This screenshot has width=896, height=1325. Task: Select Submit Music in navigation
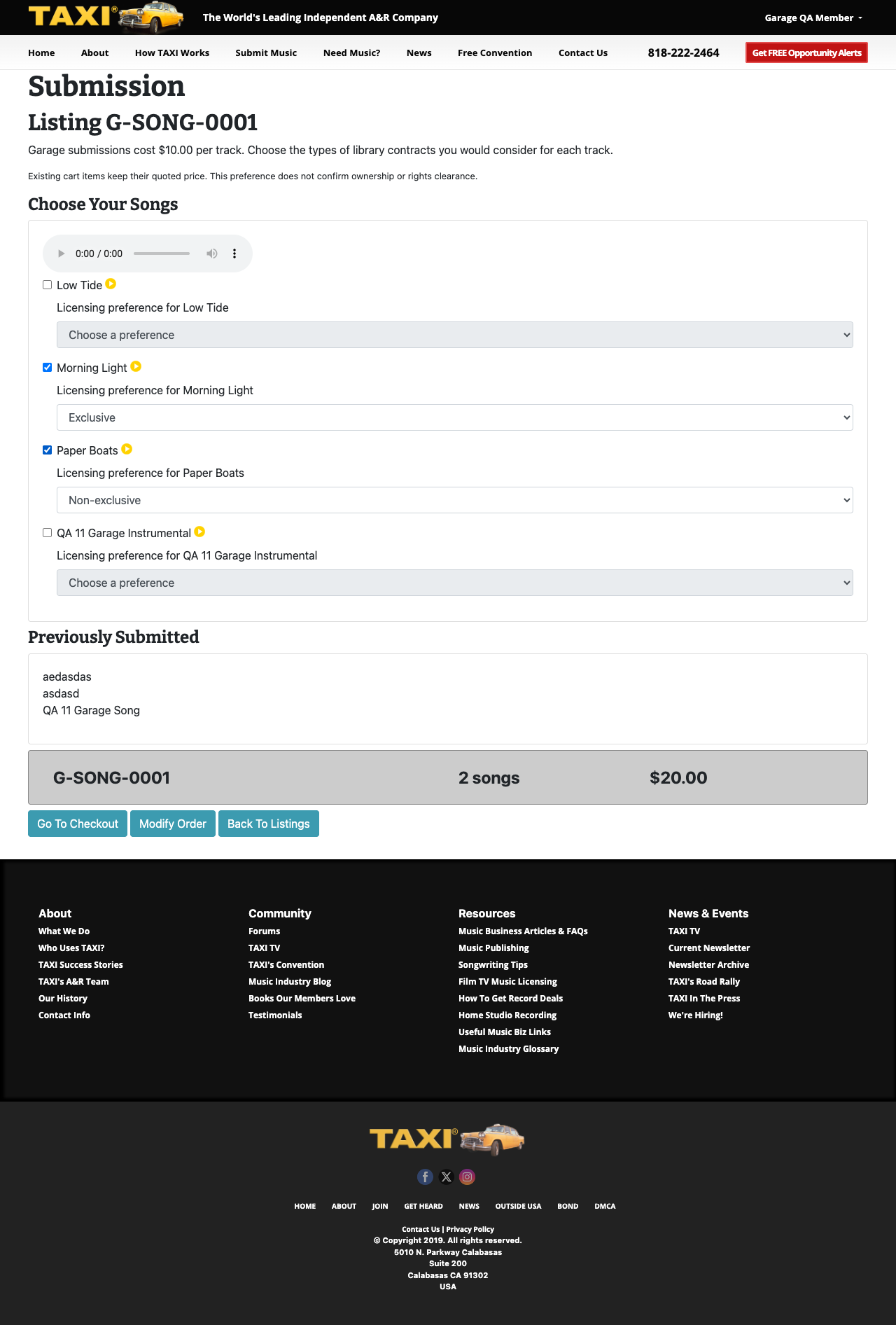pos(266,53)
